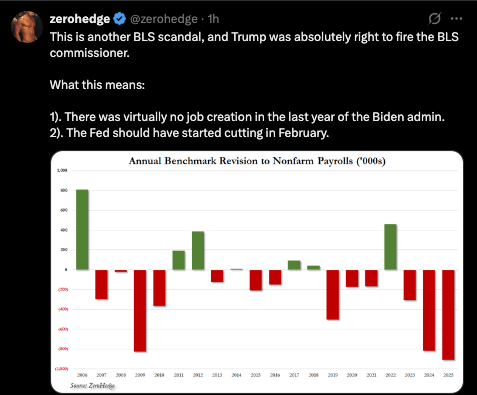Click the green 2022 bar in chart
Screen dimensions: 477x395
click(x=390, y=247)
